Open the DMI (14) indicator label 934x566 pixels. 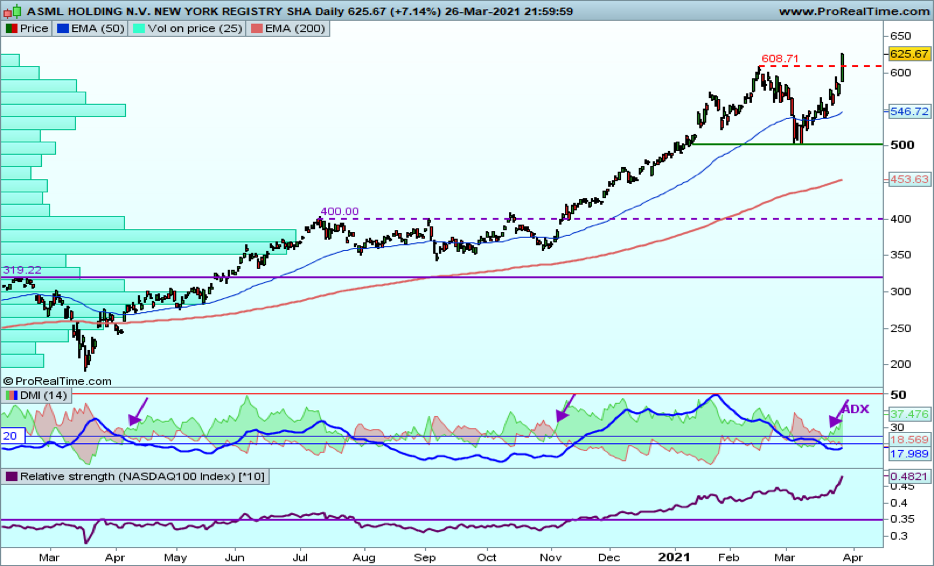pos(36,396)
